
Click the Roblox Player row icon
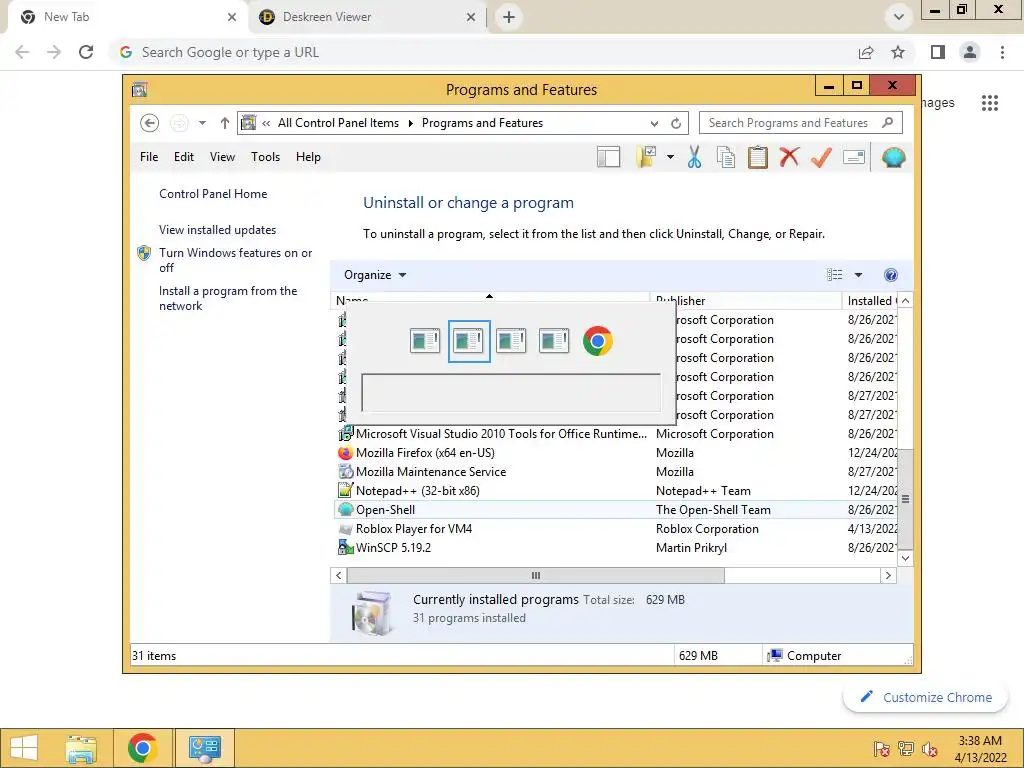click(345, 528)
